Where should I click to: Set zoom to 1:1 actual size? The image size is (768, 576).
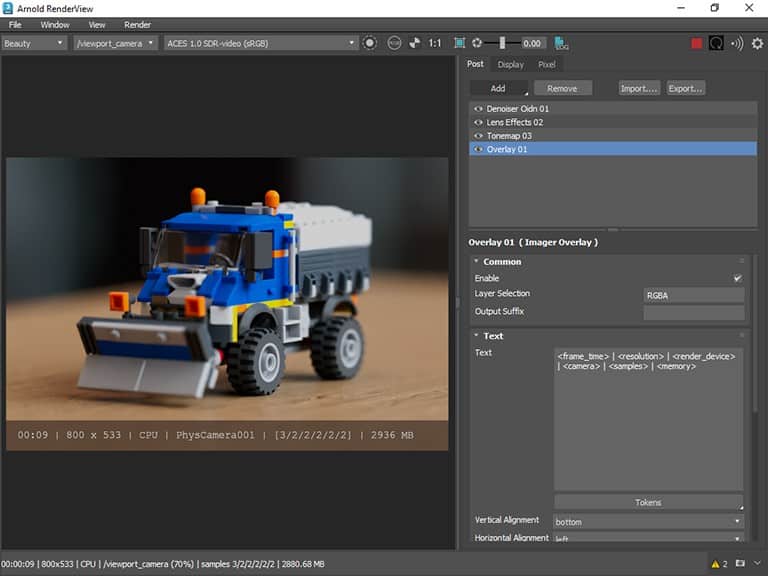coord(434,43)
